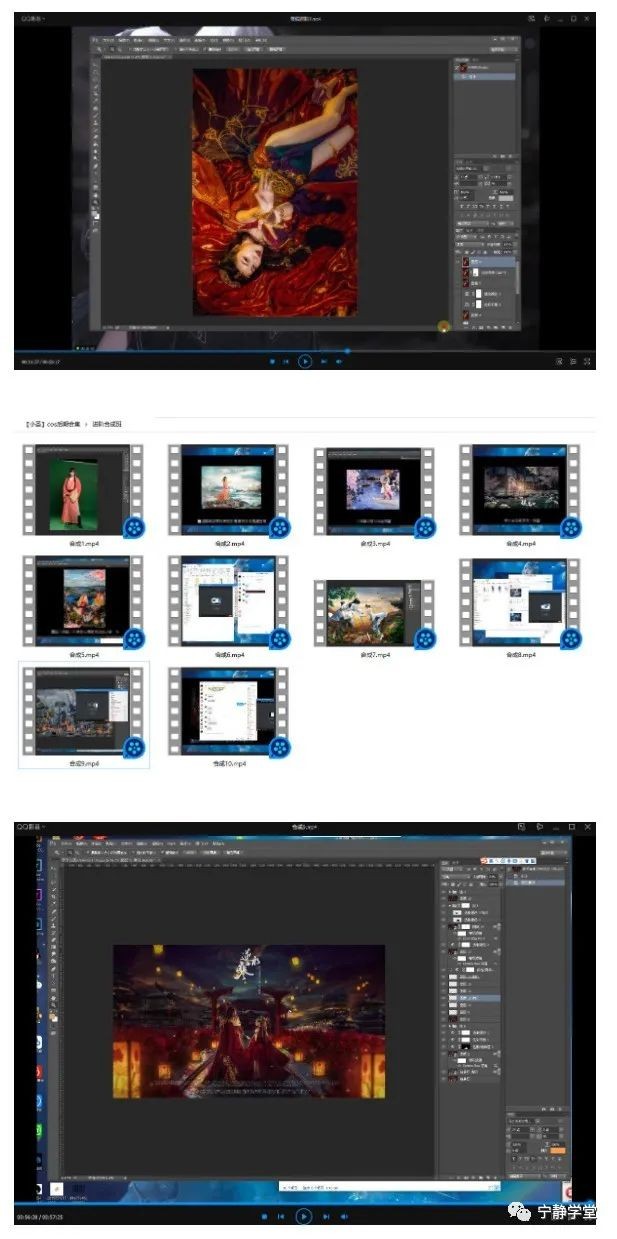Screen dimensions: 617x1239
Task: Navigate to 【小蓝】cos后期全集 breadcrumb folder
Action: coord(52,424)
